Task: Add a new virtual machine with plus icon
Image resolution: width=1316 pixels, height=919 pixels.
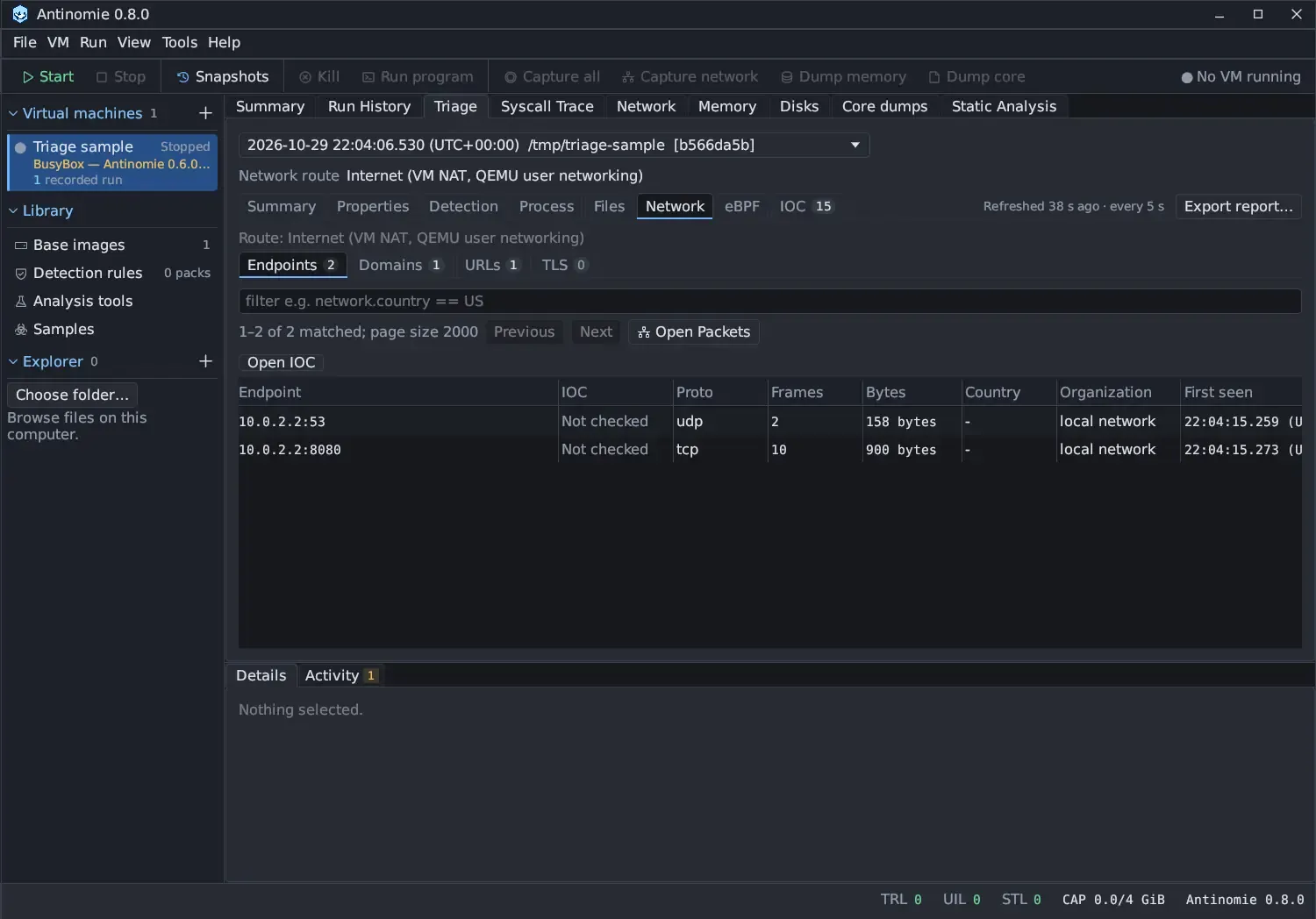Action: (205, 113)
